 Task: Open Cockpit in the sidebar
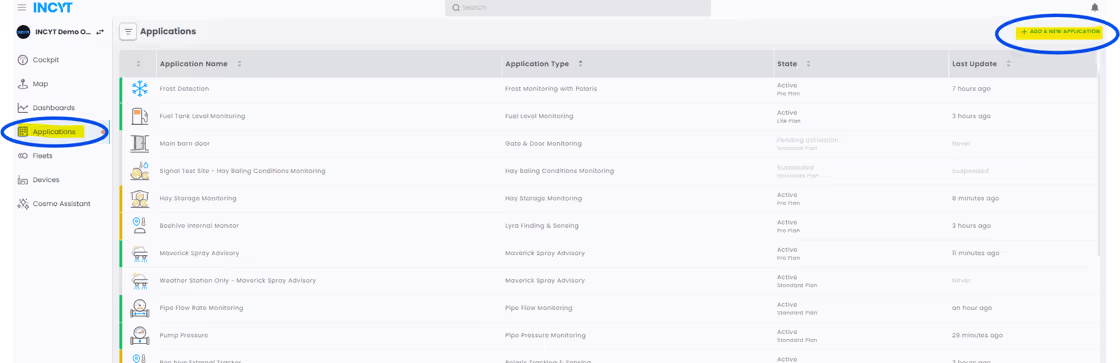click(46, 60)
